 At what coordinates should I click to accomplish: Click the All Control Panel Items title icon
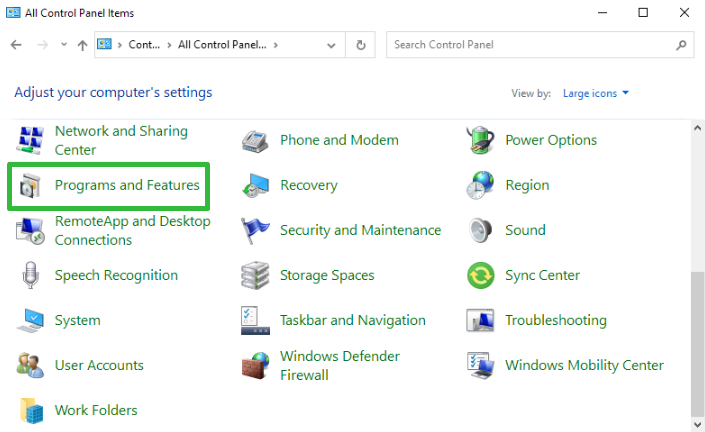[x=13, y=13]
